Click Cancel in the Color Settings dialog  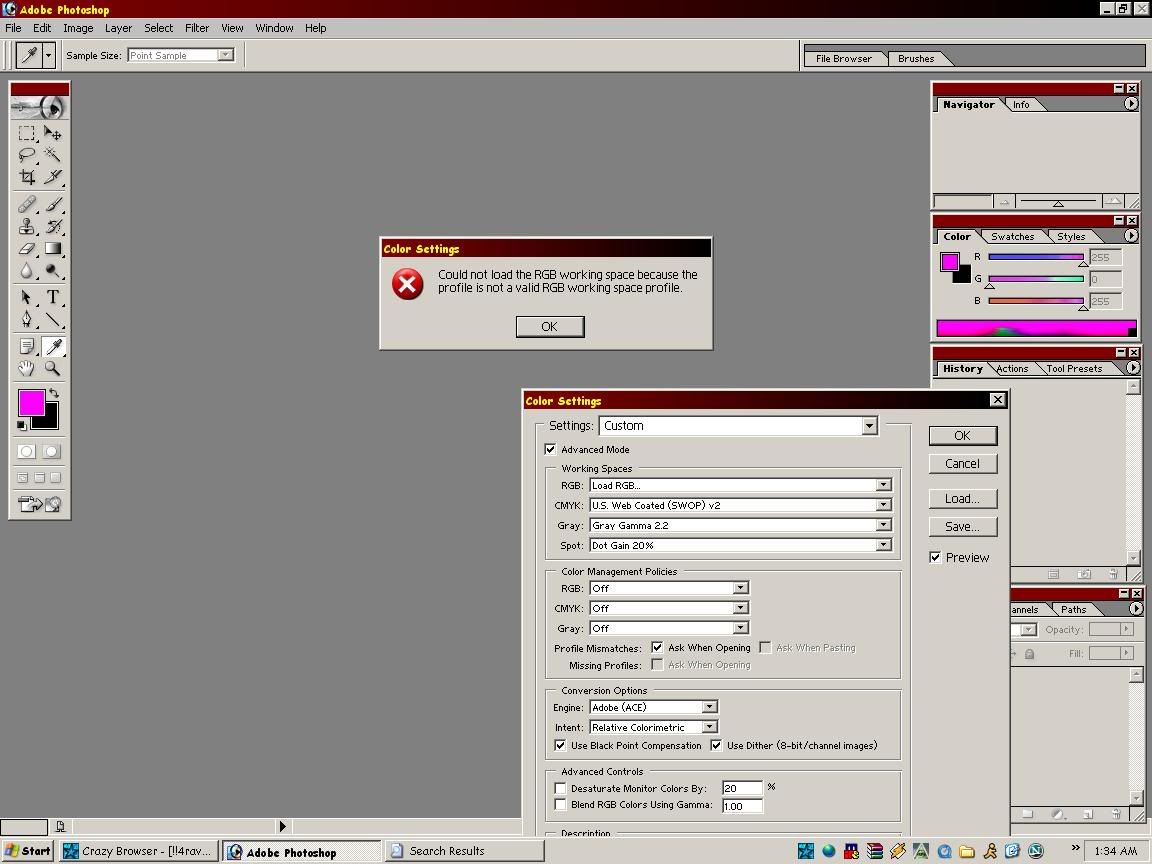pos(962,464)
